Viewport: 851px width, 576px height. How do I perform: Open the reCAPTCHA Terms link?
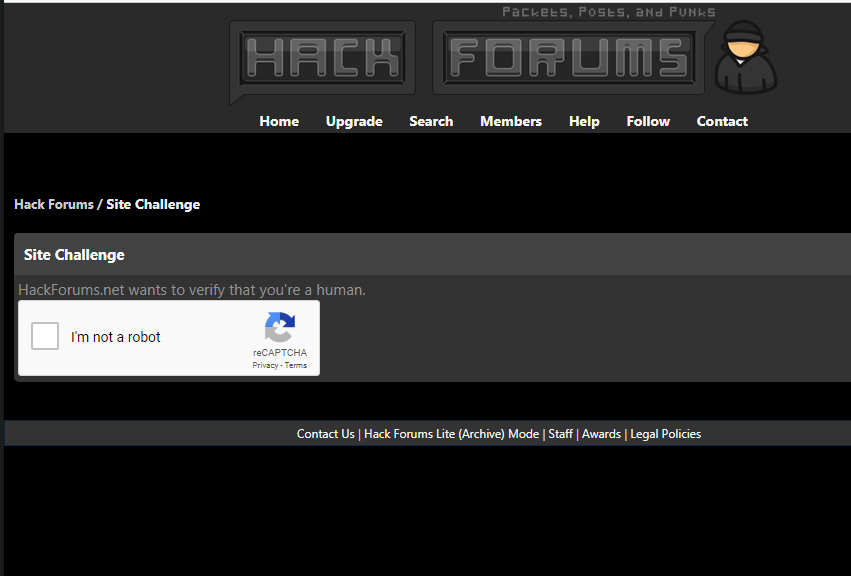point(296,366)
